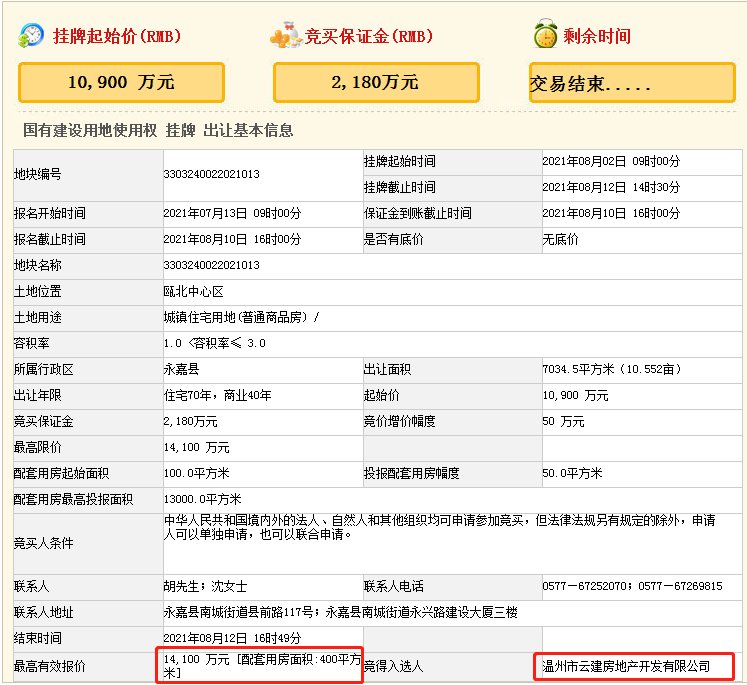
Task: Click the alarm clock icon beside 剩余时间
Action: [x=546, y=34]
